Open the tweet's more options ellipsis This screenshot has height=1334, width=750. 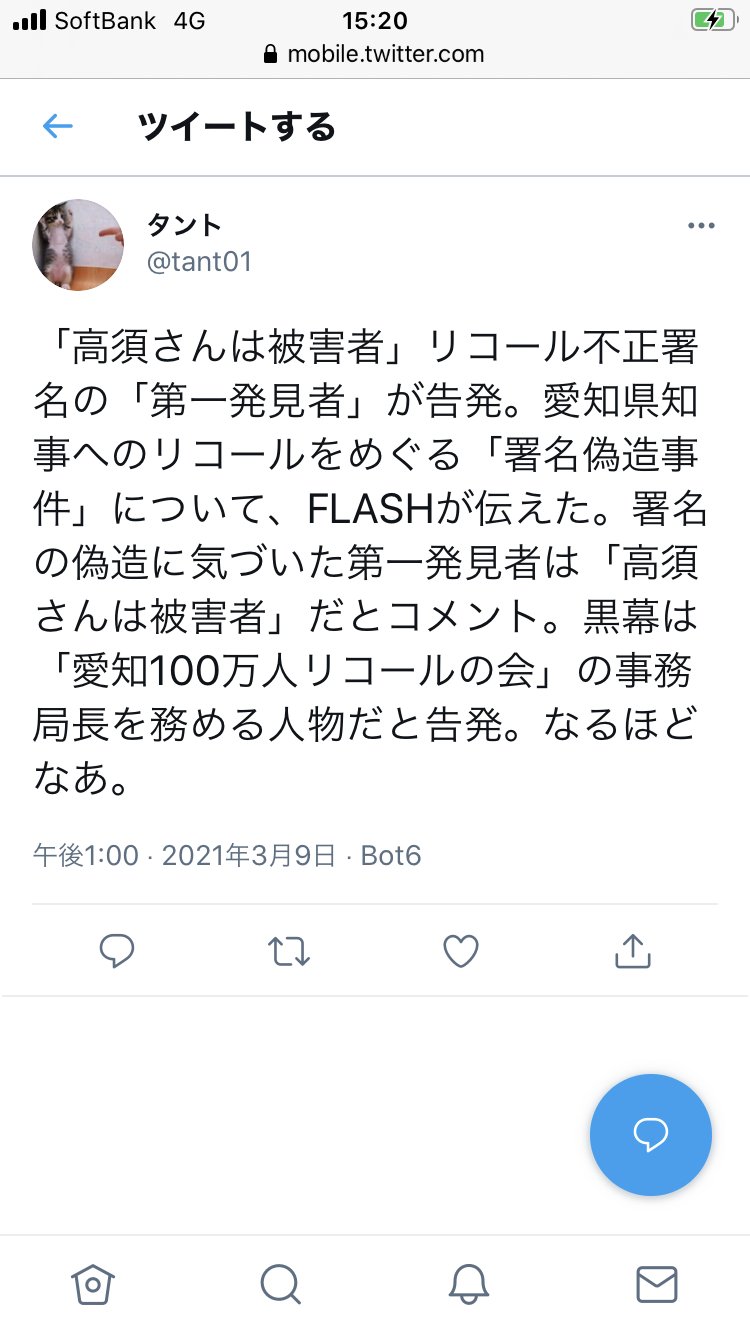[701, 226]
